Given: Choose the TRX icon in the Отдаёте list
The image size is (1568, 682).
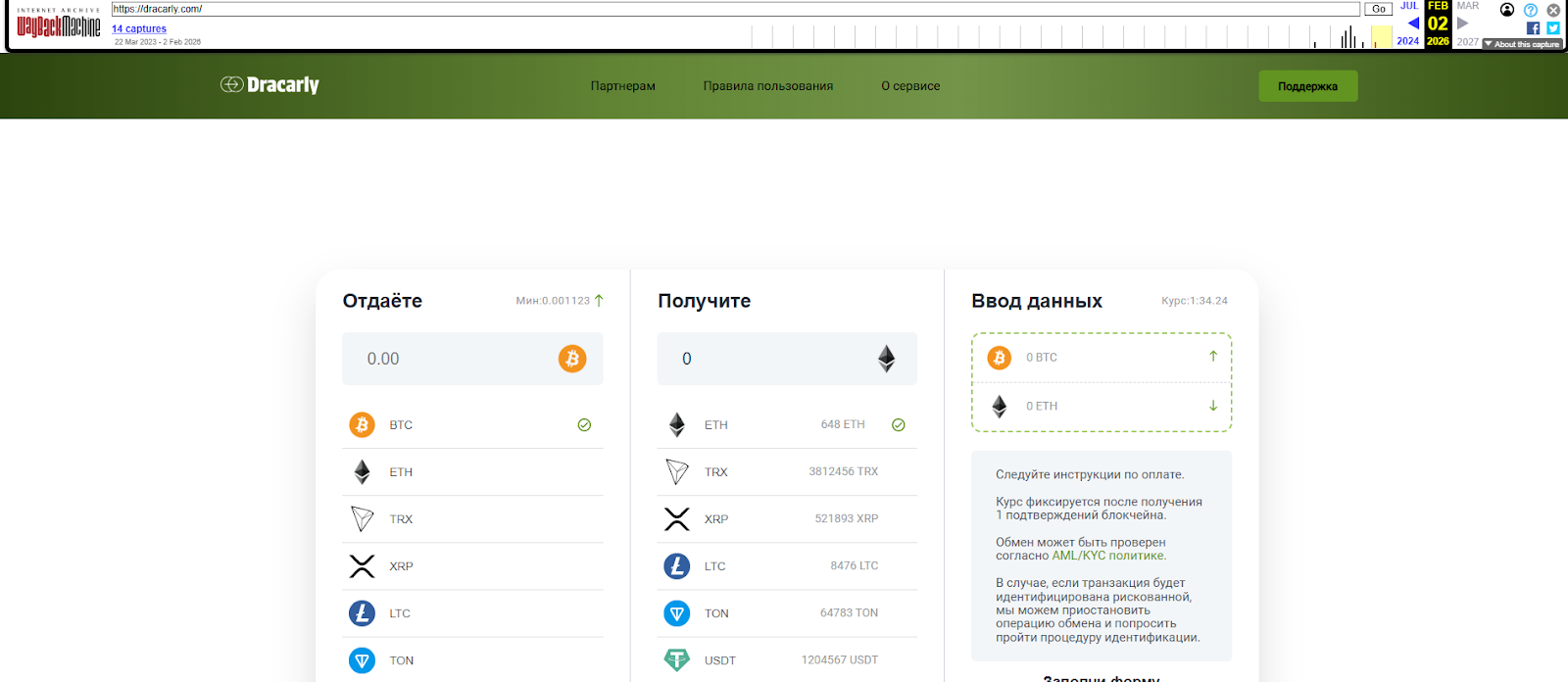Looking at the screenshot, I should pos(362,519).
